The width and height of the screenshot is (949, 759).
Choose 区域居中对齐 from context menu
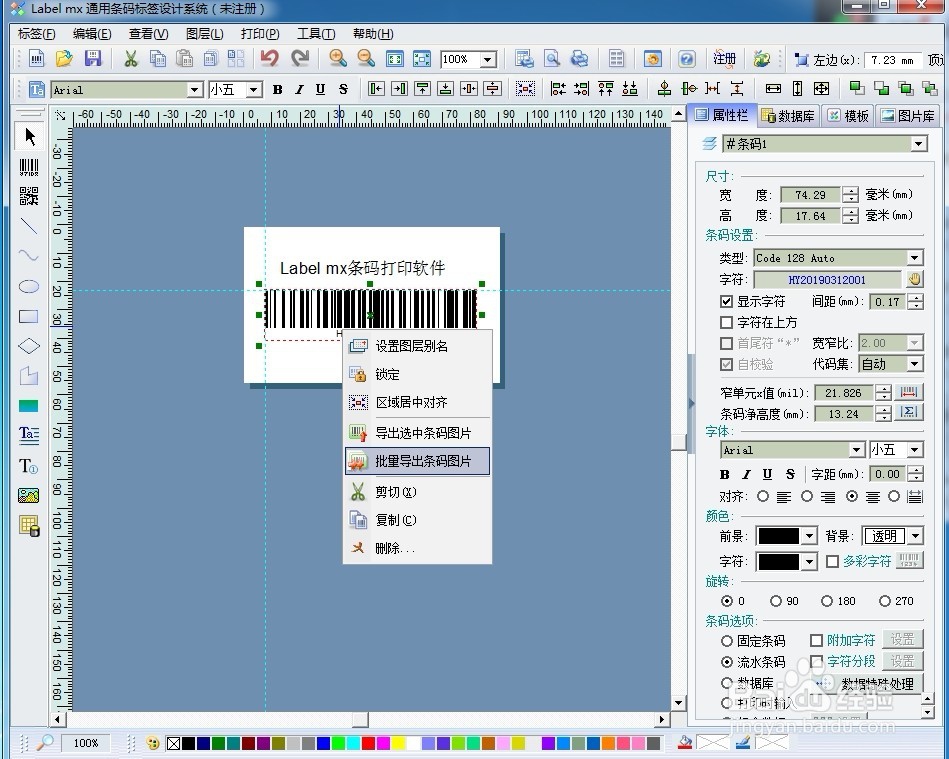point(417,402)
